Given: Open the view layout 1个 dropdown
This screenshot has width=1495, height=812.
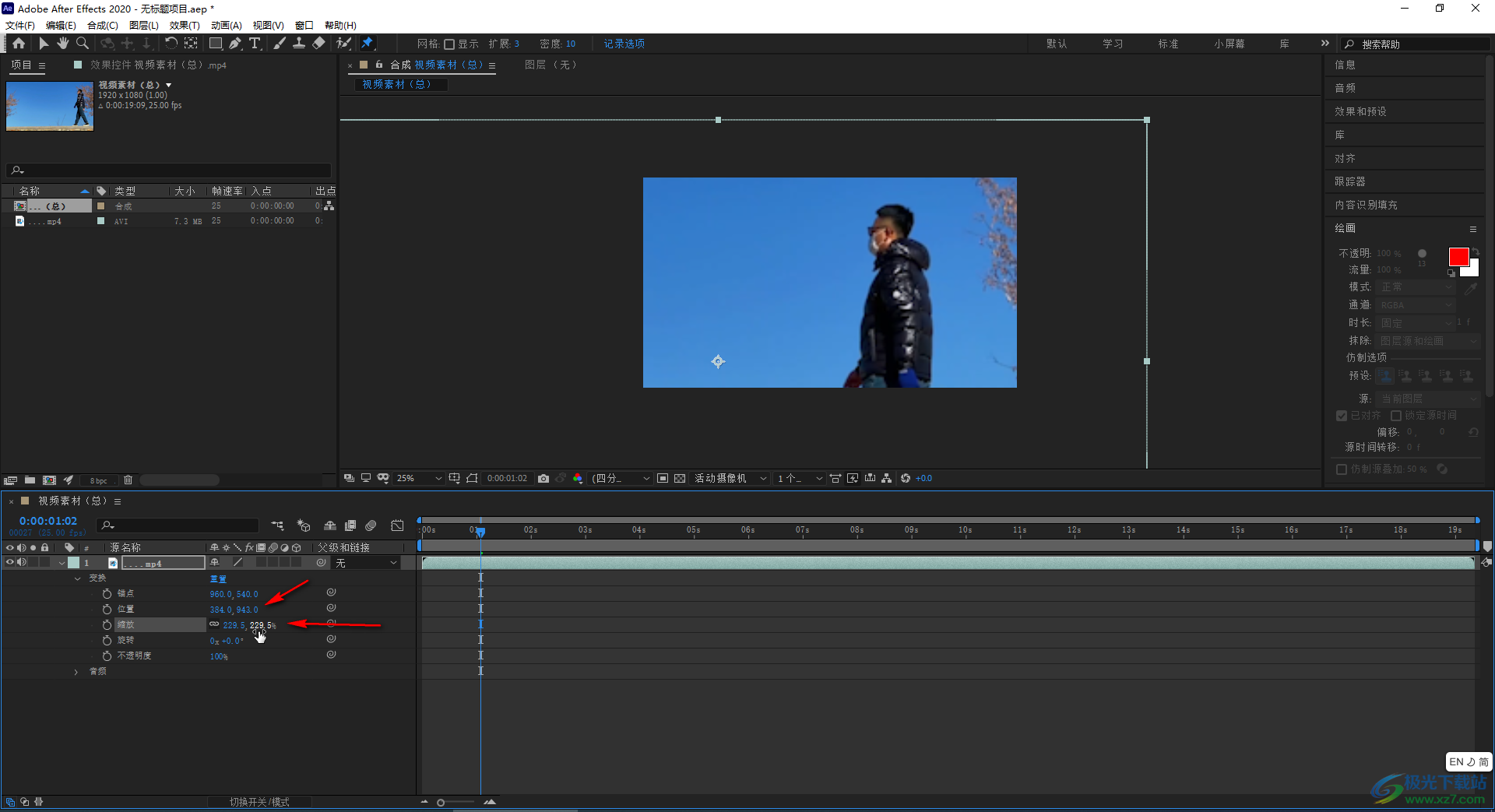Looking at the screenshot, I should point(800,478).
